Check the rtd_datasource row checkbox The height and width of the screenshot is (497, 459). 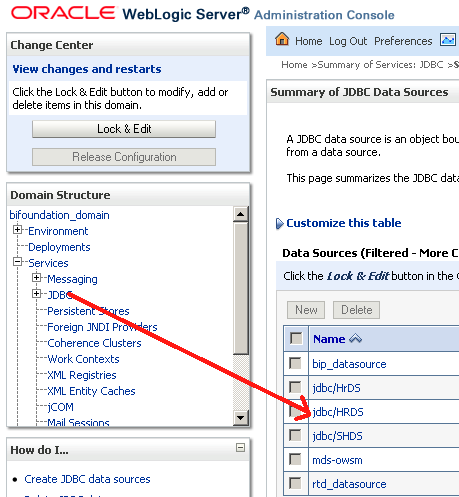295,483
